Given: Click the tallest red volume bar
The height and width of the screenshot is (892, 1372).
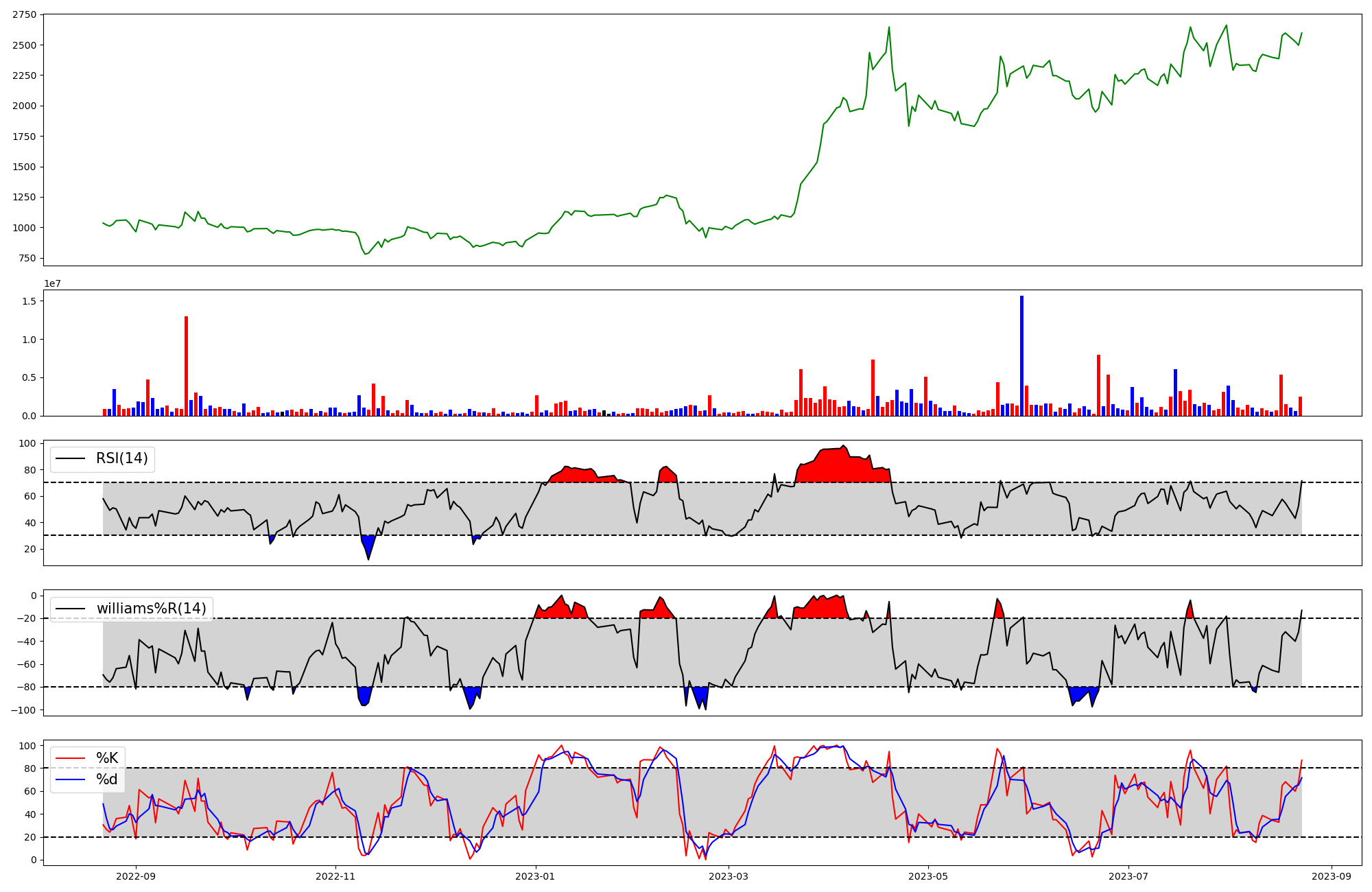Looking at the screenshot, I should 186,366.
